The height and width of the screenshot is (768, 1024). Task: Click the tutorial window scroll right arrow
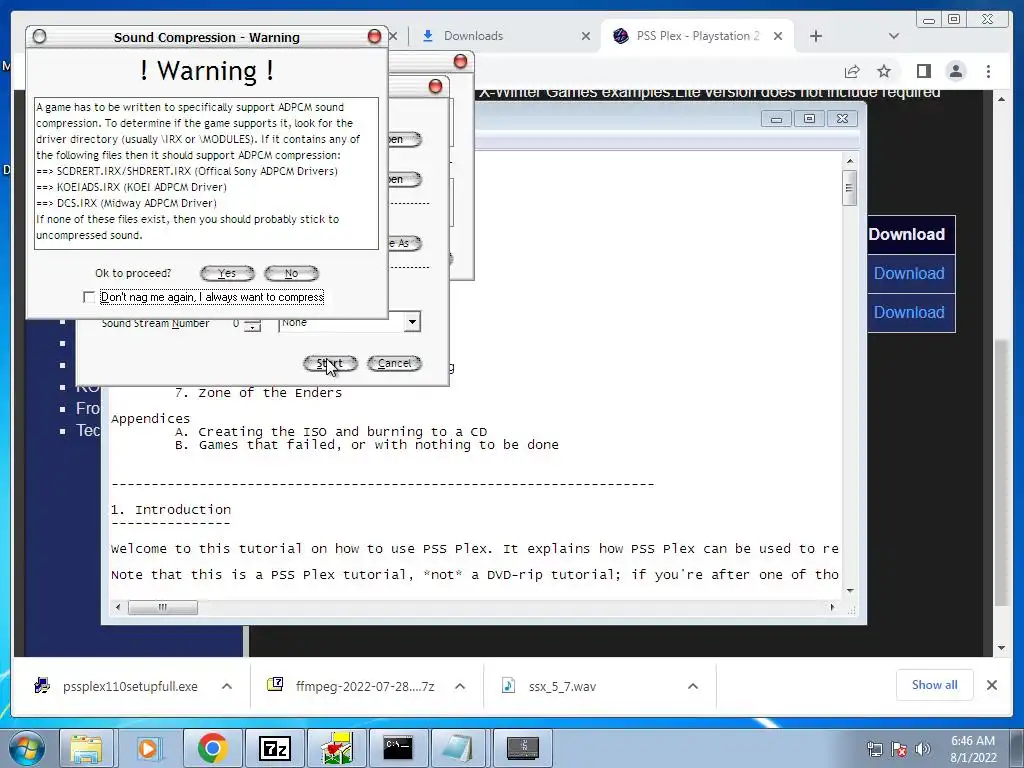pos(832,607)
